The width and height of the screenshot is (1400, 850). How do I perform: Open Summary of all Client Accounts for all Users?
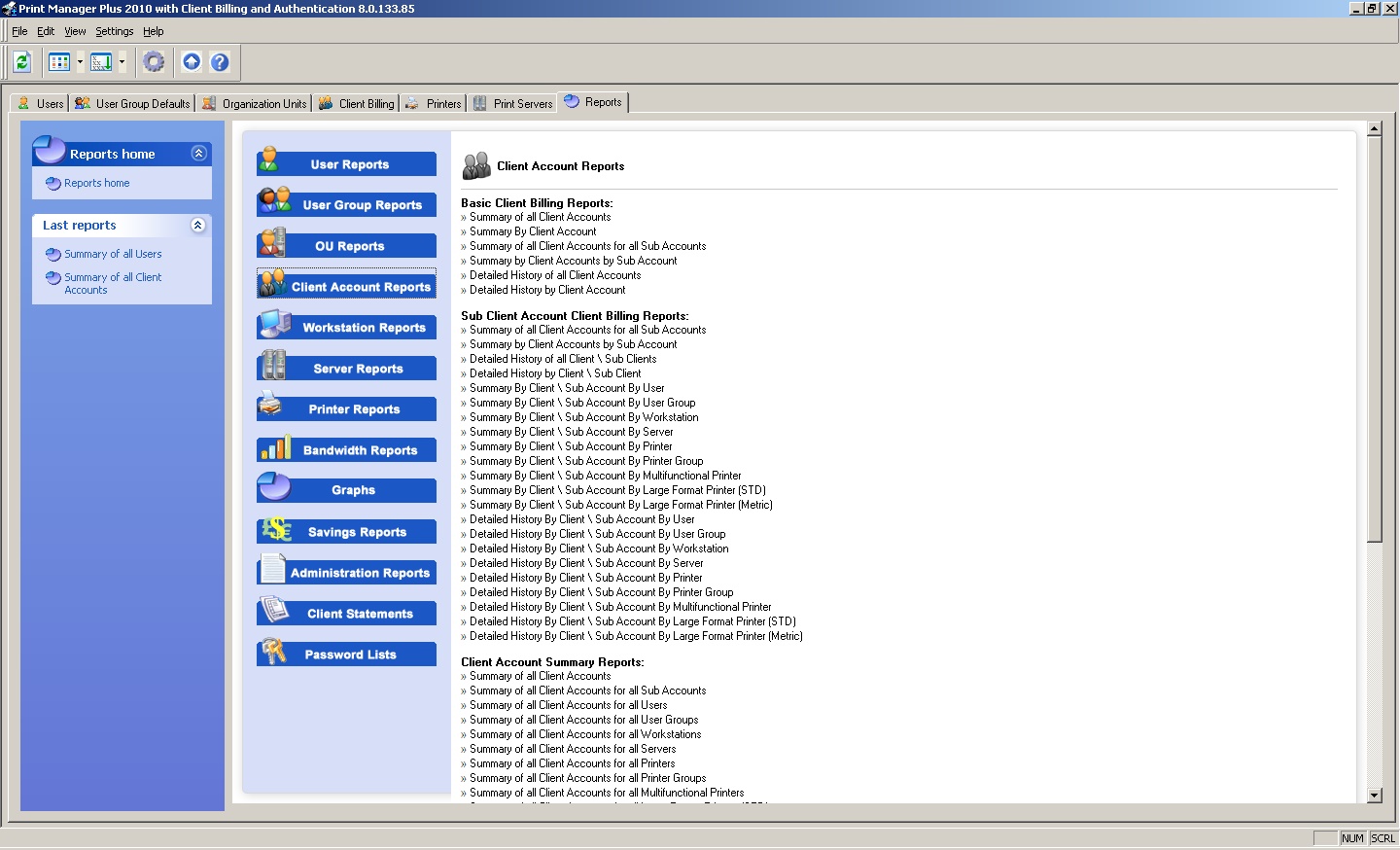tap(569, 705)
